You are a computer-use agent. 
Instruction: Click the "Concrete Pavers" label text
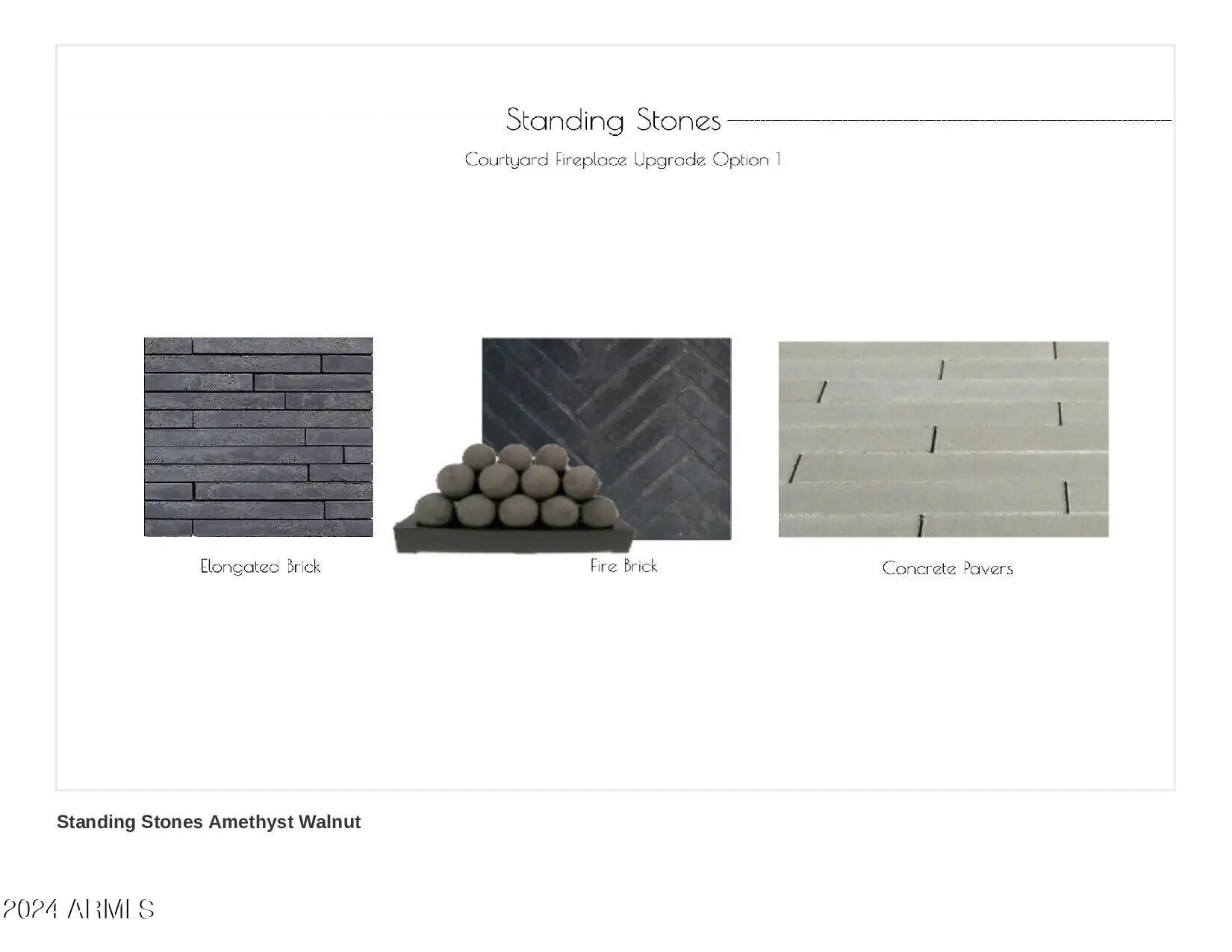[x=947, y=568]
